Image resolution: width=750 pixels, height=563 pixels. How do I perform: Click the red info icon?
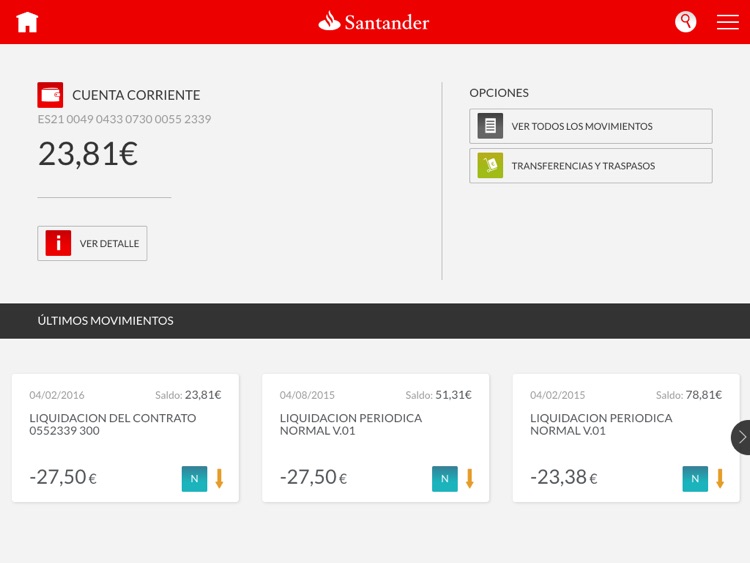(x=58, y=243)
